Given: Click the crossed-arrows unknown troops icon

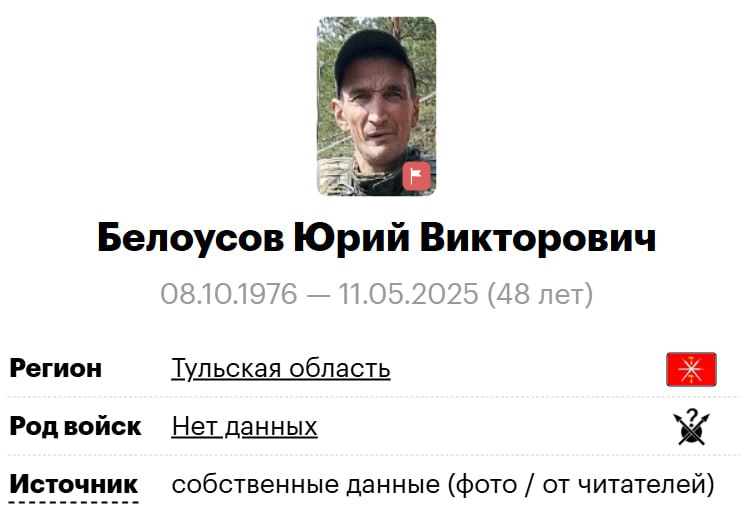Looking at the screenshot, I should 691,427.
